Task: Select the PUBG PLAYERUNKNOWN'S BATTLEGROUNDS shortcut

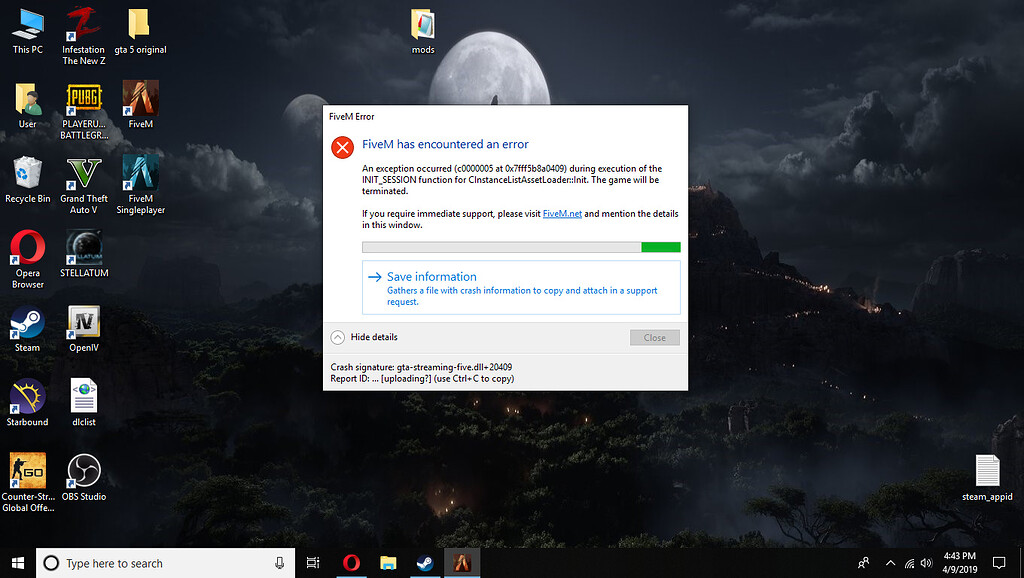Action: pos(84,111)
